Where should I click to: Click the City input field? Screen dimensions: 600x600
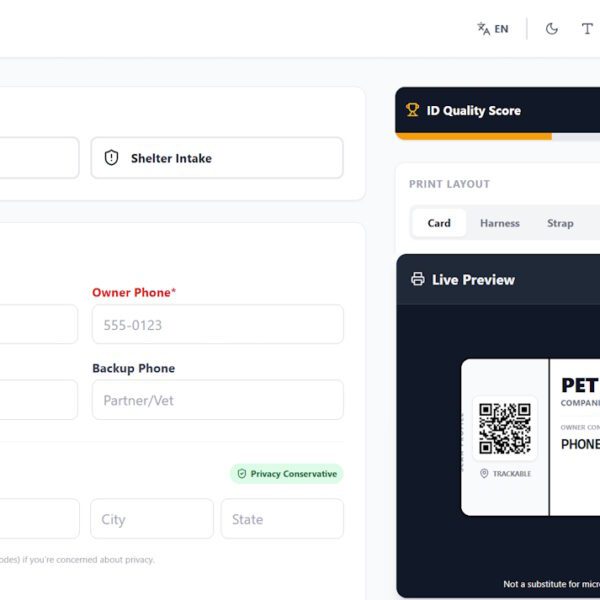[x=152, y=519]
